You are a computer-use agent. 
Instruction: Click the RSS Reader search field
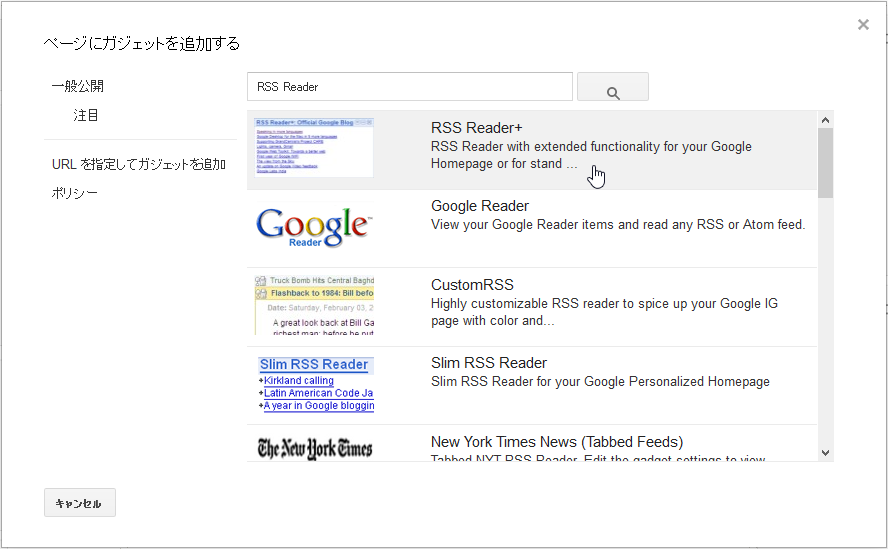point(409,87)
